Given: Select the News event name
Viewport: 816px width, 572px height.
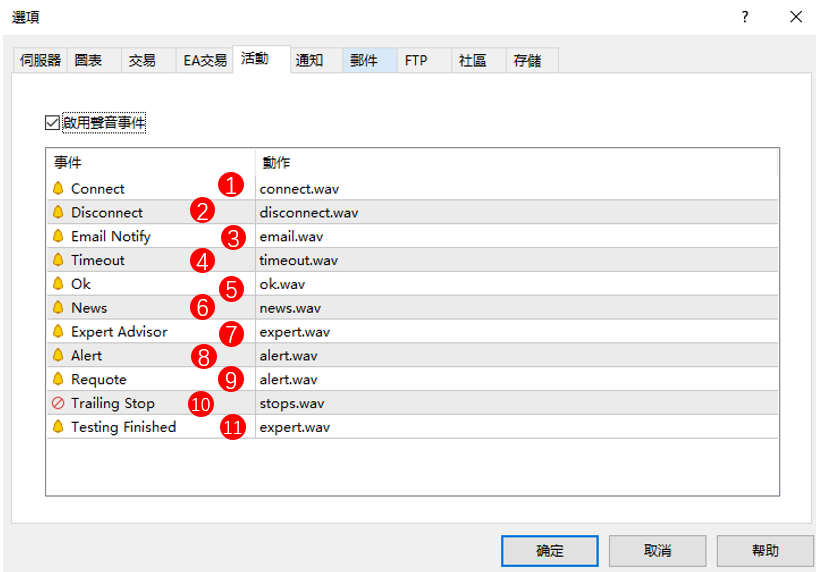Looking at the screenshot, I should coord(89,308).
